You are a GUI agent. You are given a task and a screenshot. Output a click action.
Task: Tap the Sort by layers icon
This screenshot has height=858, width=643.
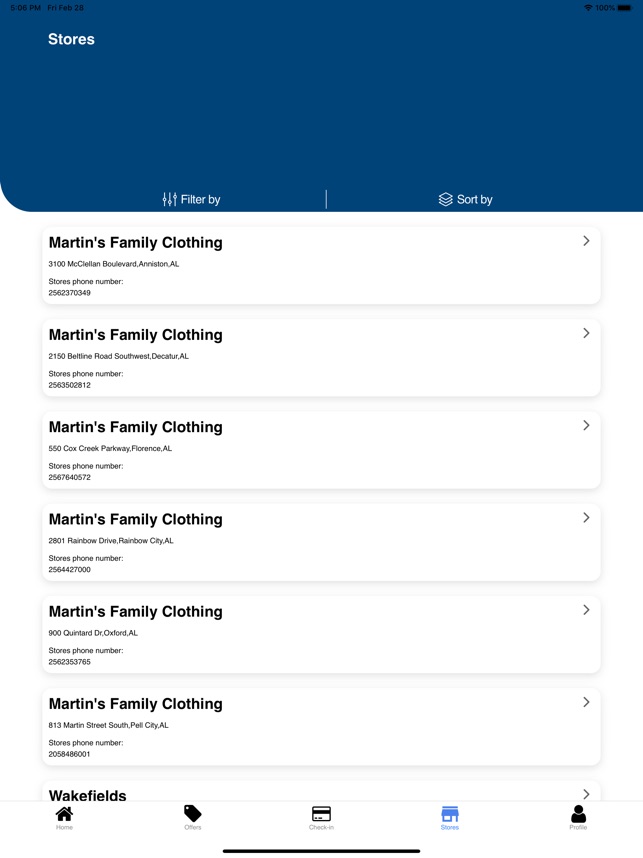(446, 200)
